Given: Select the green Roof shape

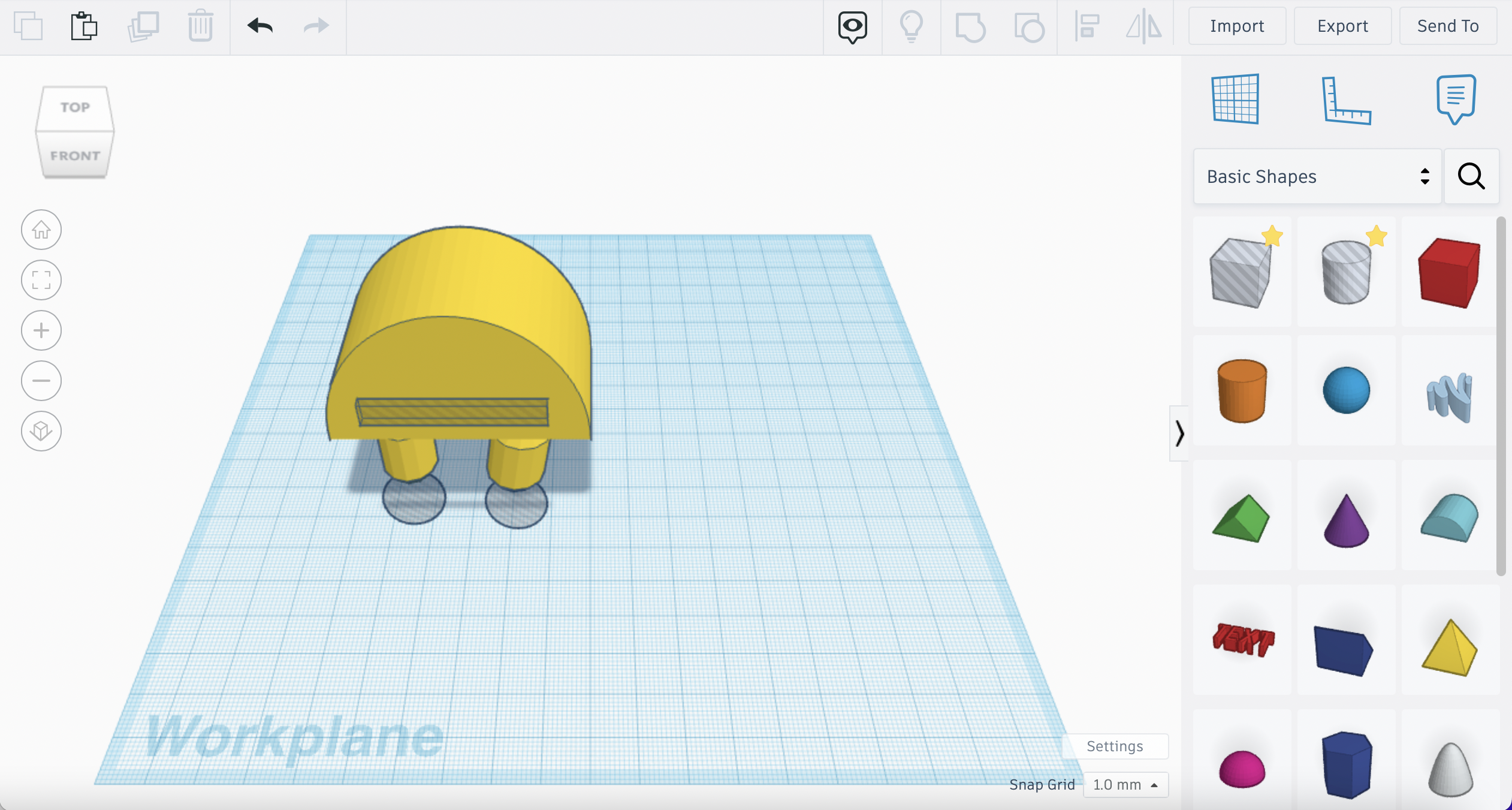Looking at the screenshot, I should (x=1242, y=517).
